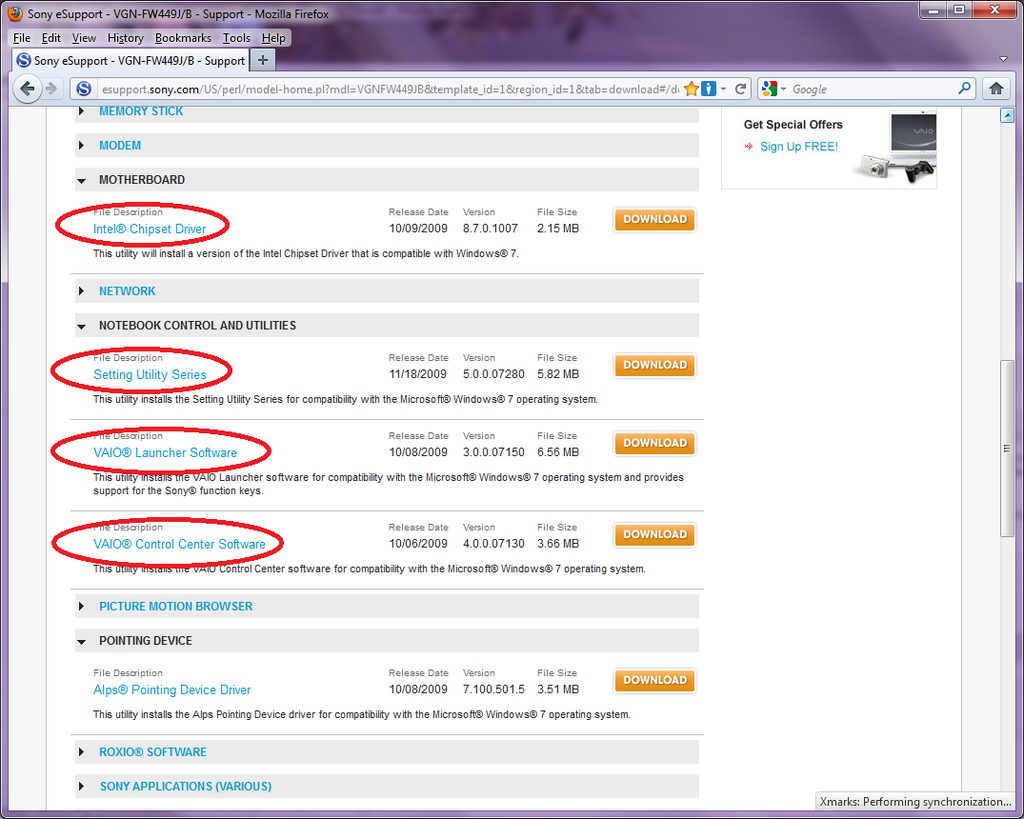The image size is (1024, 819).
Task: Reload the page with the refresh icon
Action: [741, 89]
